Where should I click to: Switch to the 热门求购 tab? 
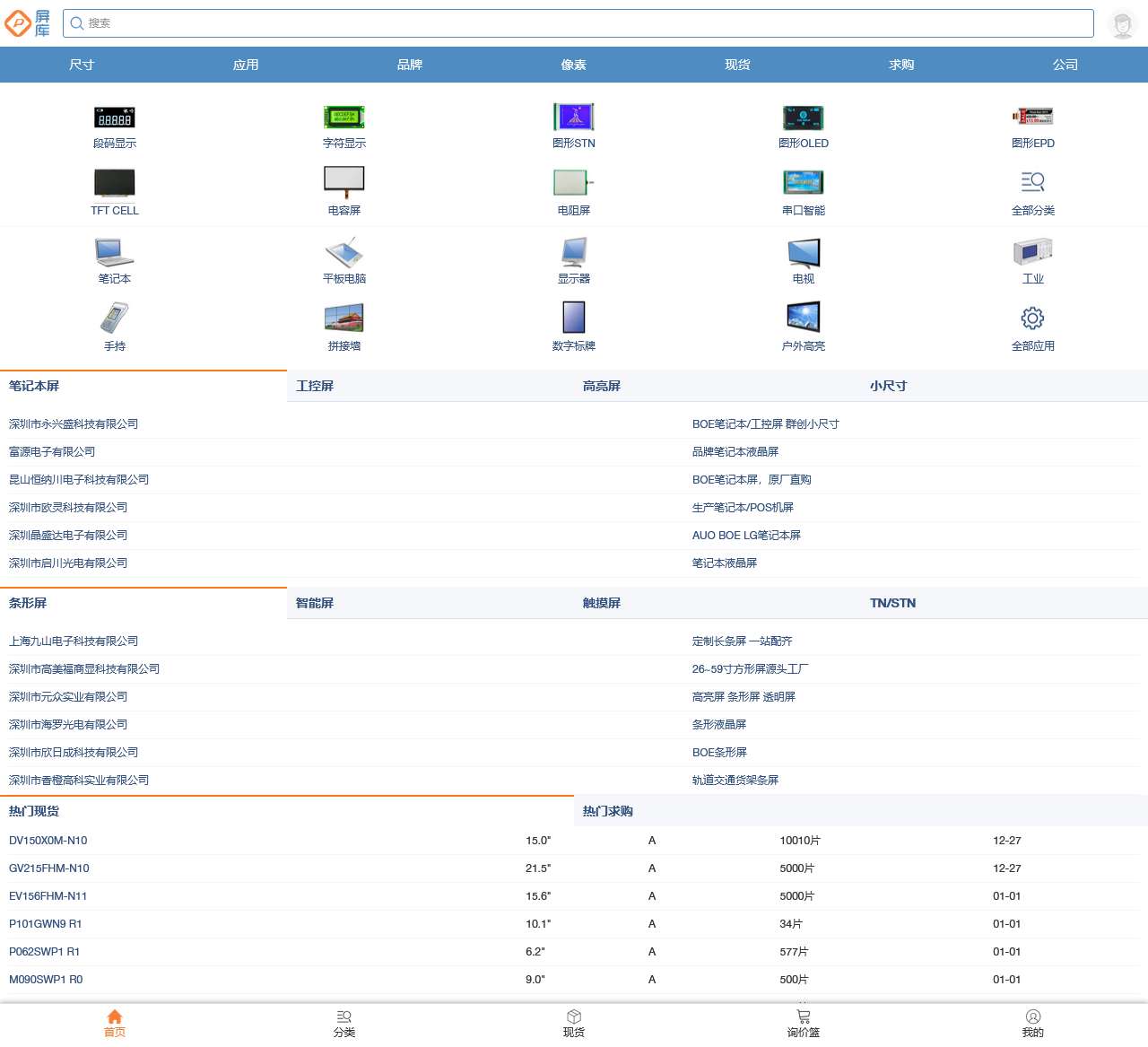coord(608,811)
